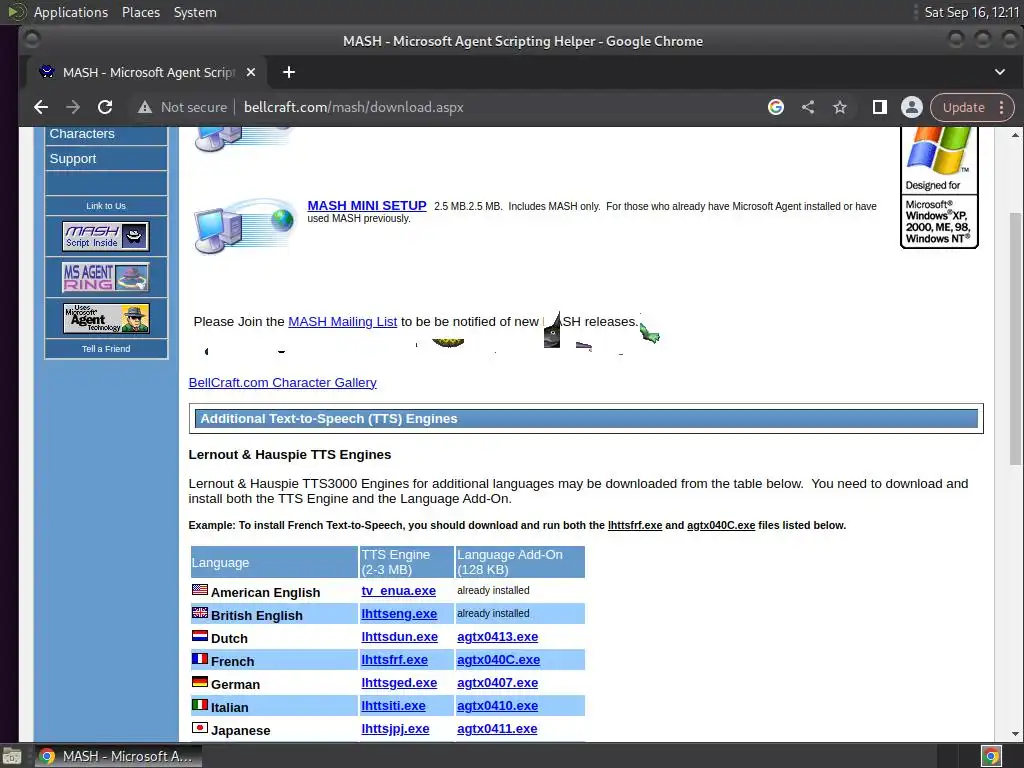Select the MASH browser tab
The image size is (1024, 768).
tap(145, 72)
